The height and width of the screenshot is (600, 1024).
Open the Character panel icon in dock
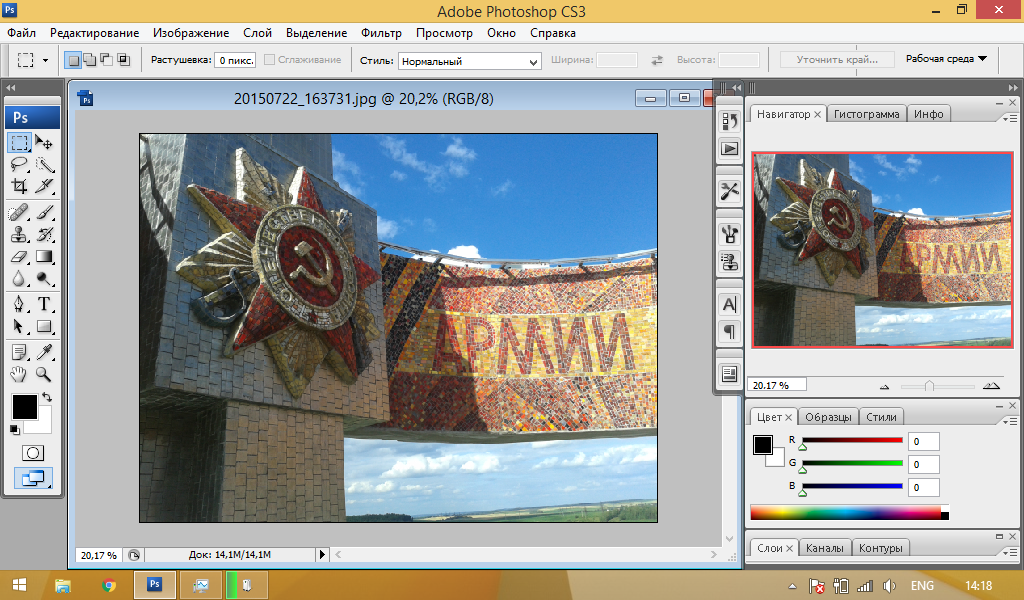coord(729,304)
